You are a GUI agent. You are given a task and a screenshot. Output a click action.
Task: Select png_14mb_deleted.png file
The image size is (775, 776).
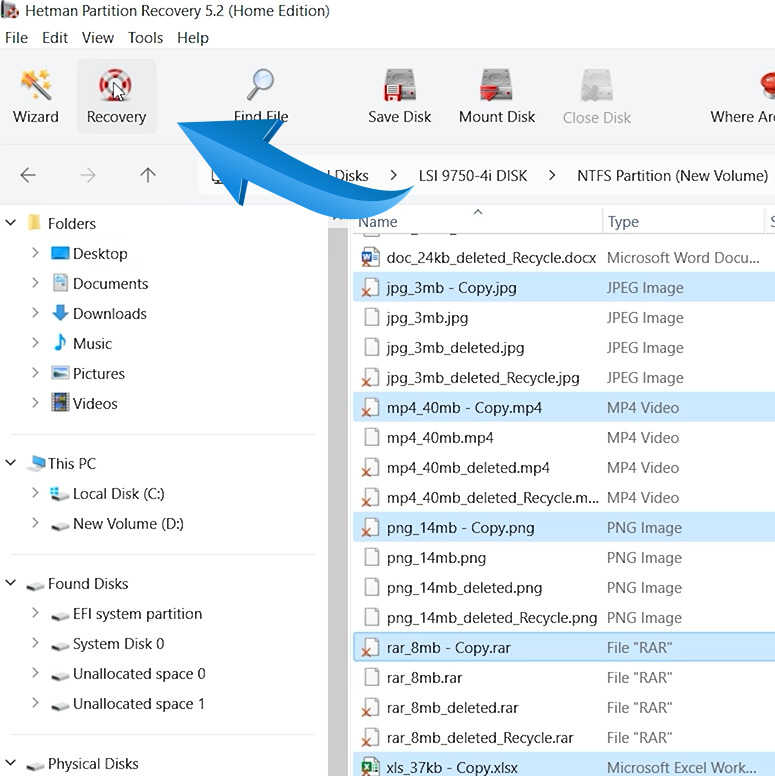564,587
